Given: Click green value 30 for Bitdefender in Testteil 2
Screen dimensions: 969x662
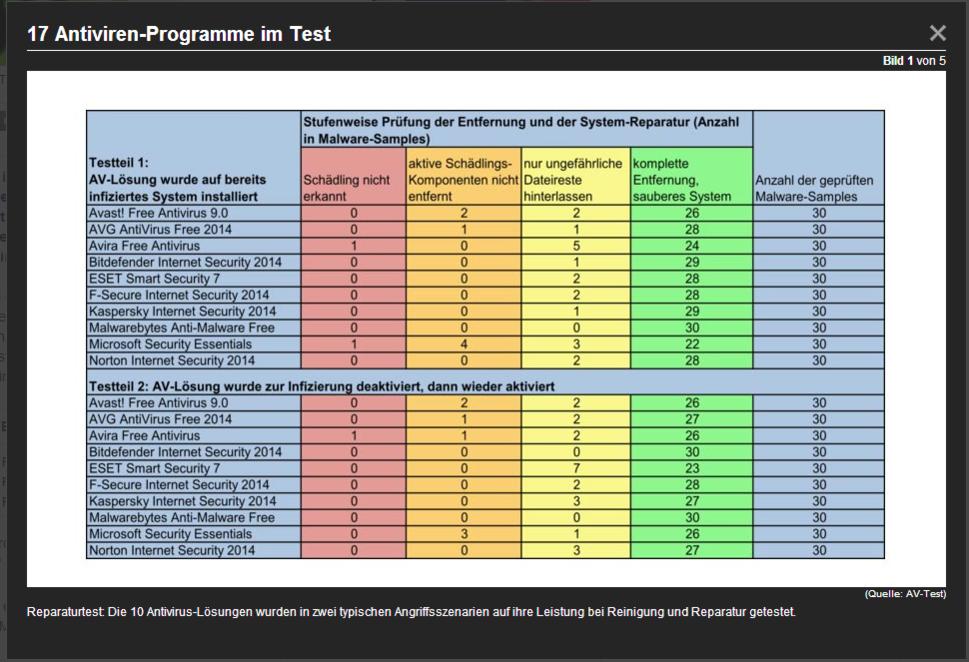Looking at the screenshot, I should tap(692, 452).
